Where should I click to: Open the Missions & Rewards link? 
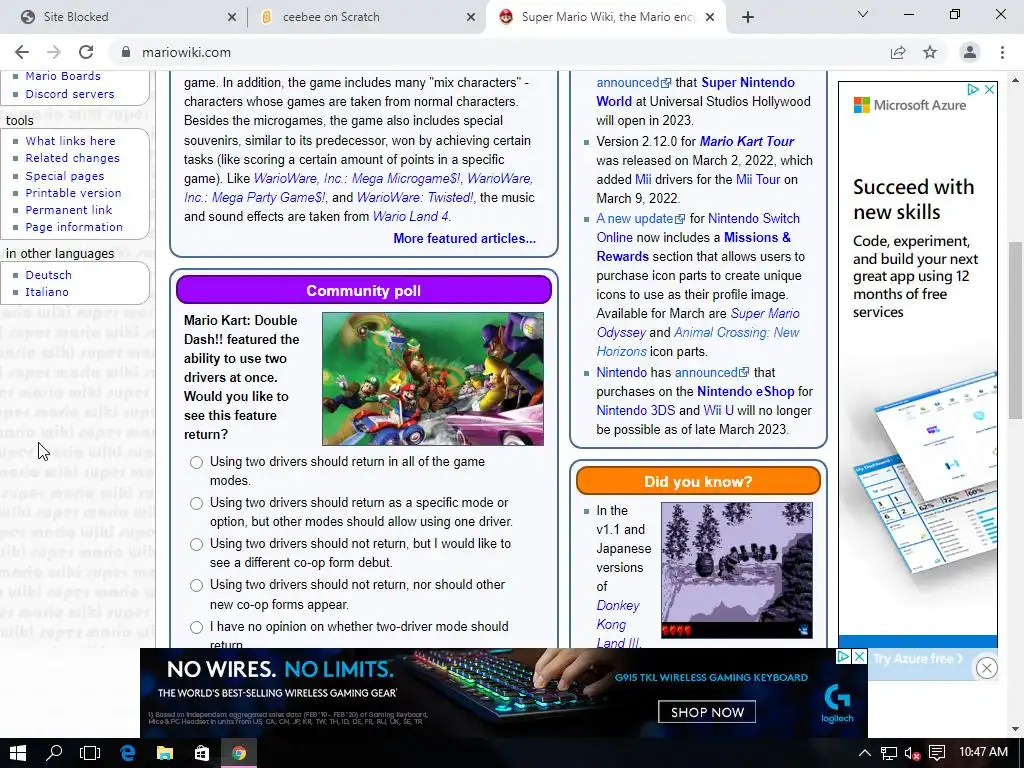pyautogui.click(x=694, y=247)
